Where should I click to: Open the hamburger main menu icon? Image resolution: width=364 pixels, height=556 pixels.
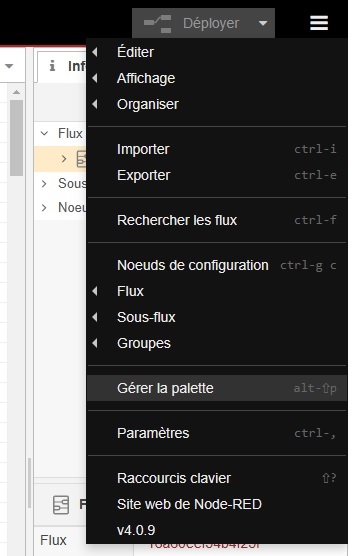319,23
